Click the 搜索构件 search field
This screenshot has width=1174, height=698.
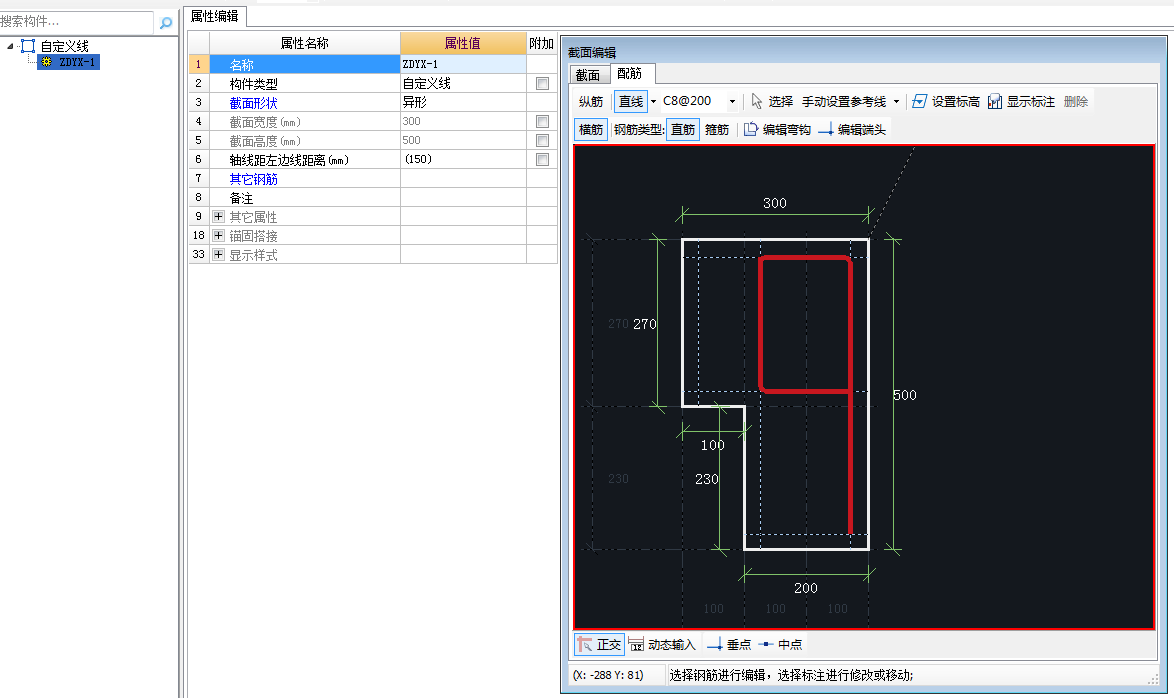click(76, 22)
